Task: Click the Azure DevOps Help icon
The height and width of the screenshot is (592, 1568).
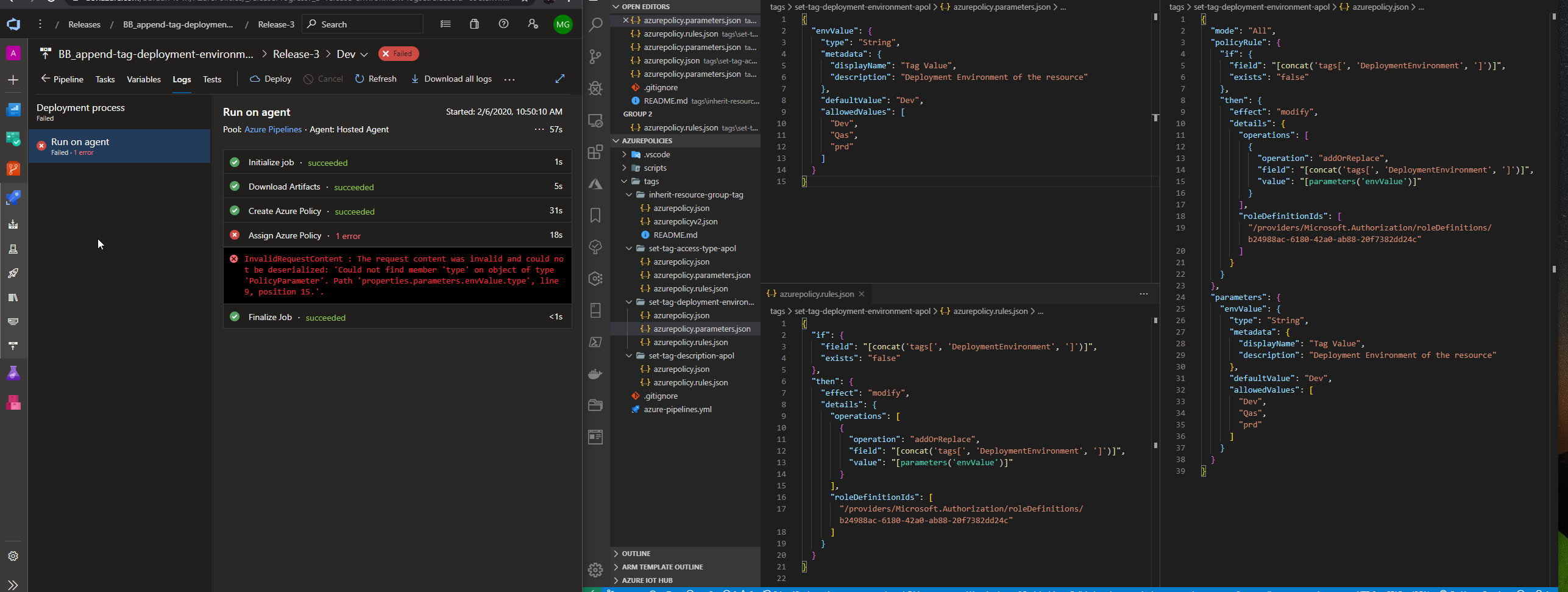Action: click(503, 24)
